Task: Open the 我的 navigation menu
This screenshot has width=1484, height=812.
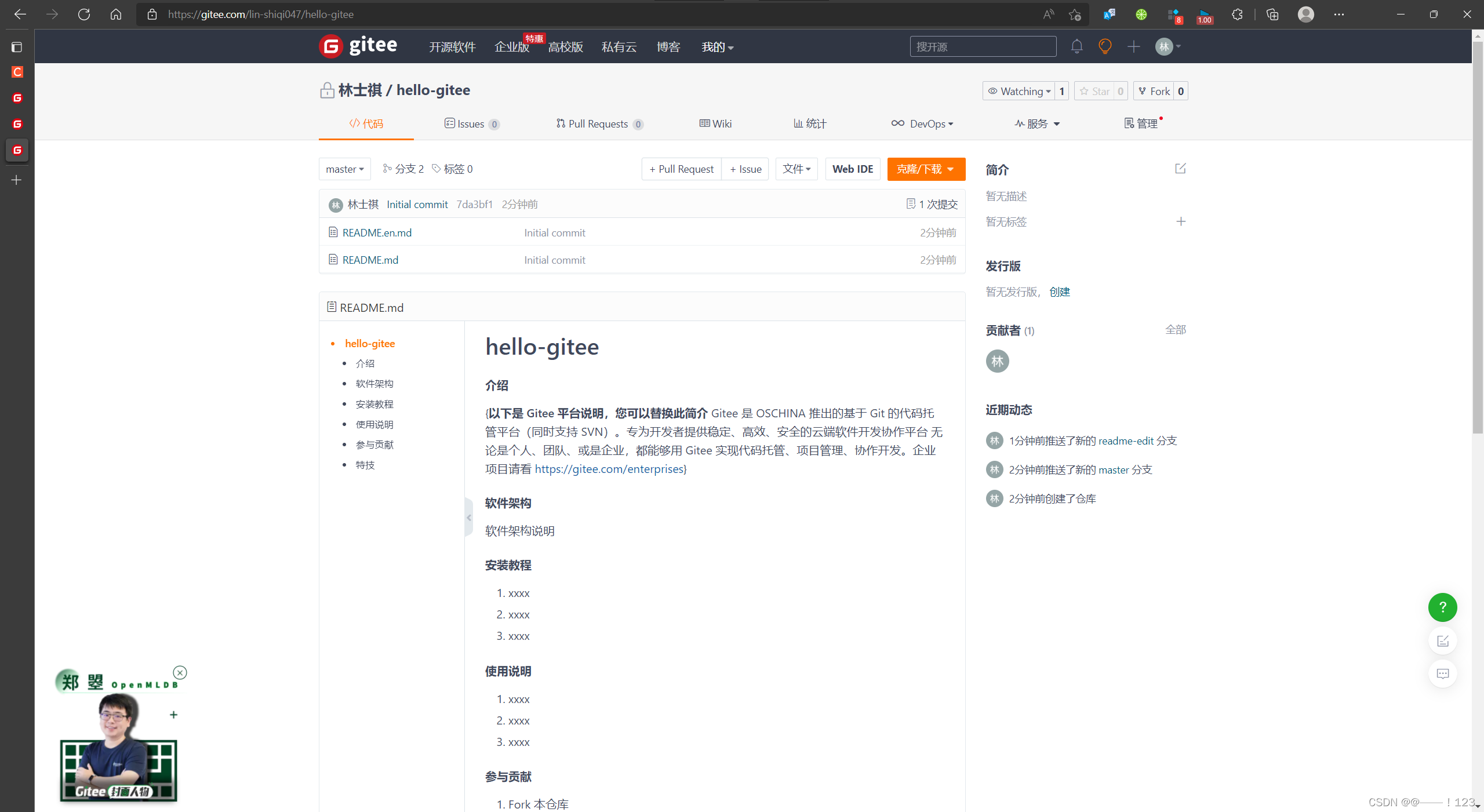Action: coord(716,47)
